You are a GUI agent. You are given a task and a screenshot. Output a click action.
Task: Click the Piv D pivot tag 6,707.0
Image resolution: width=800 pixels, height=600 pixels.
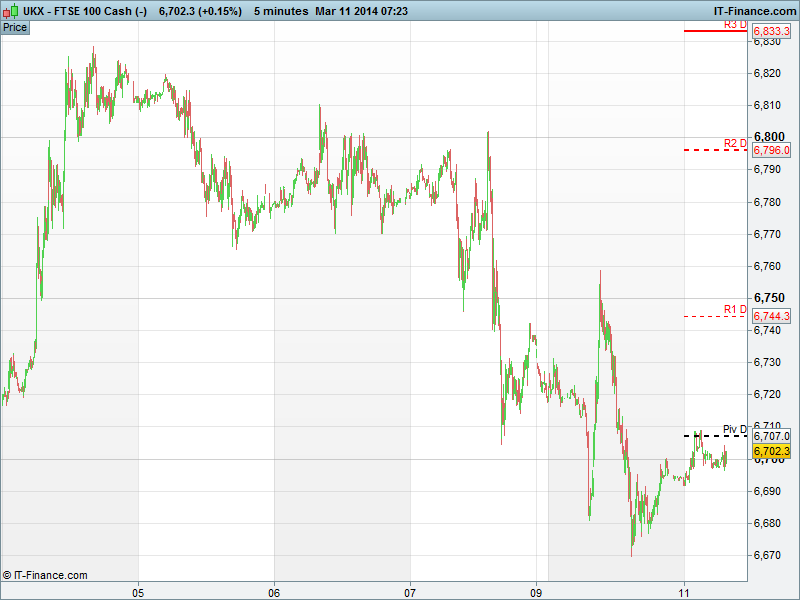coord(771,436)
